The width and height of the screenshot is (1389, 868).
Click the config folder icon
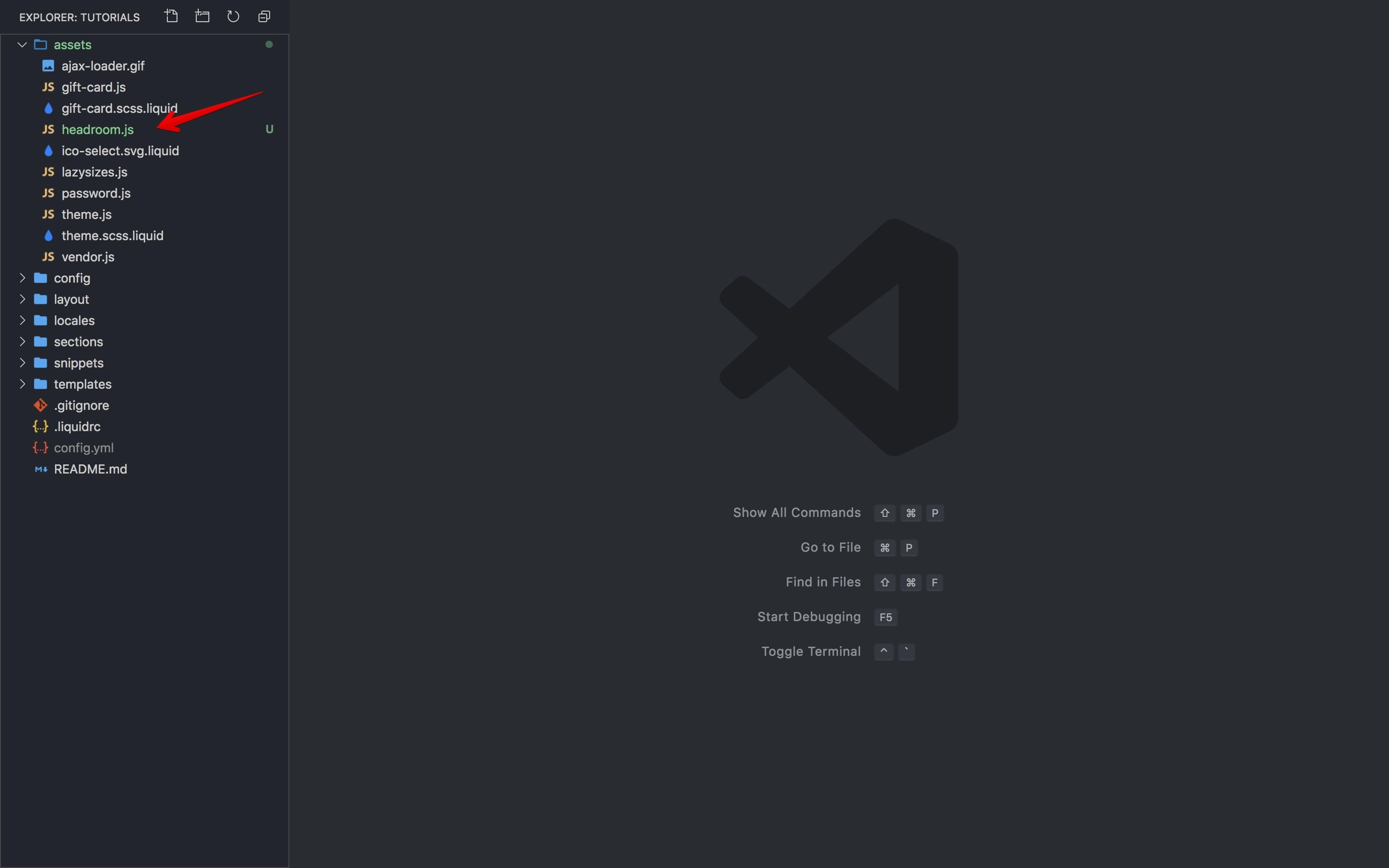point(40,278)
